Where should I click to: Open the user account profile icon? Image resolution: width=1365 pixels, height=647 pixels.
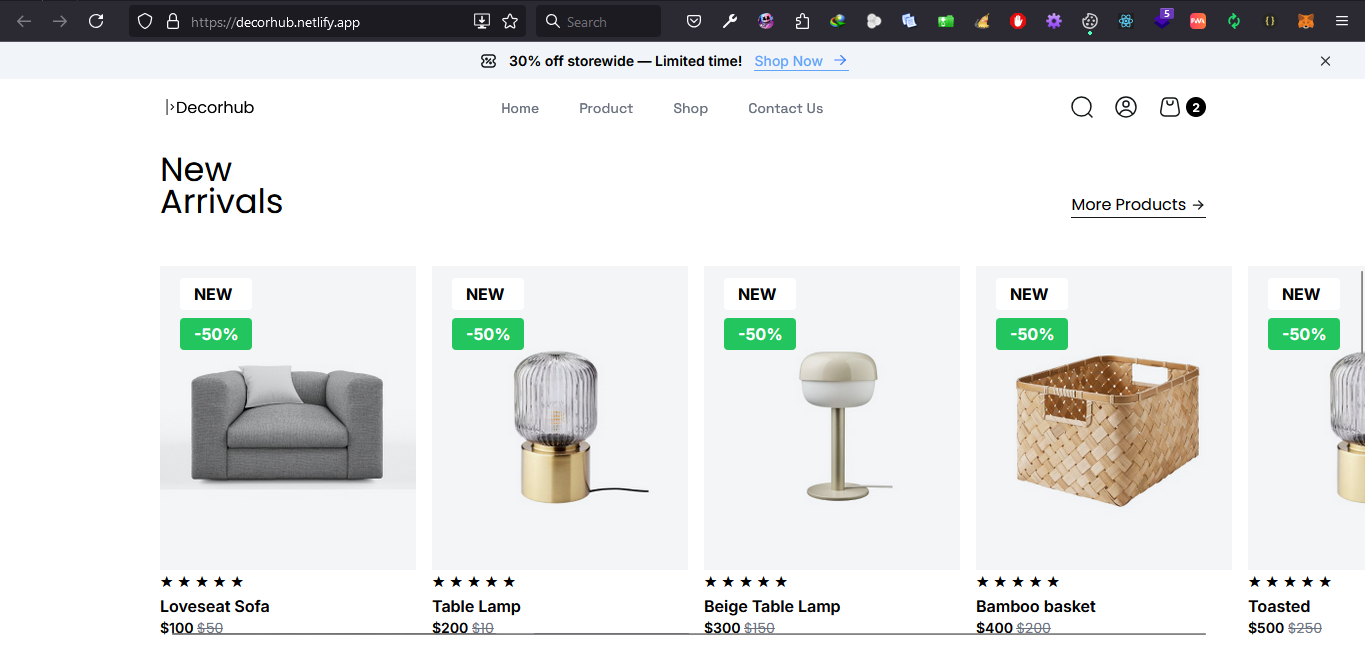tap(1126, 107)
